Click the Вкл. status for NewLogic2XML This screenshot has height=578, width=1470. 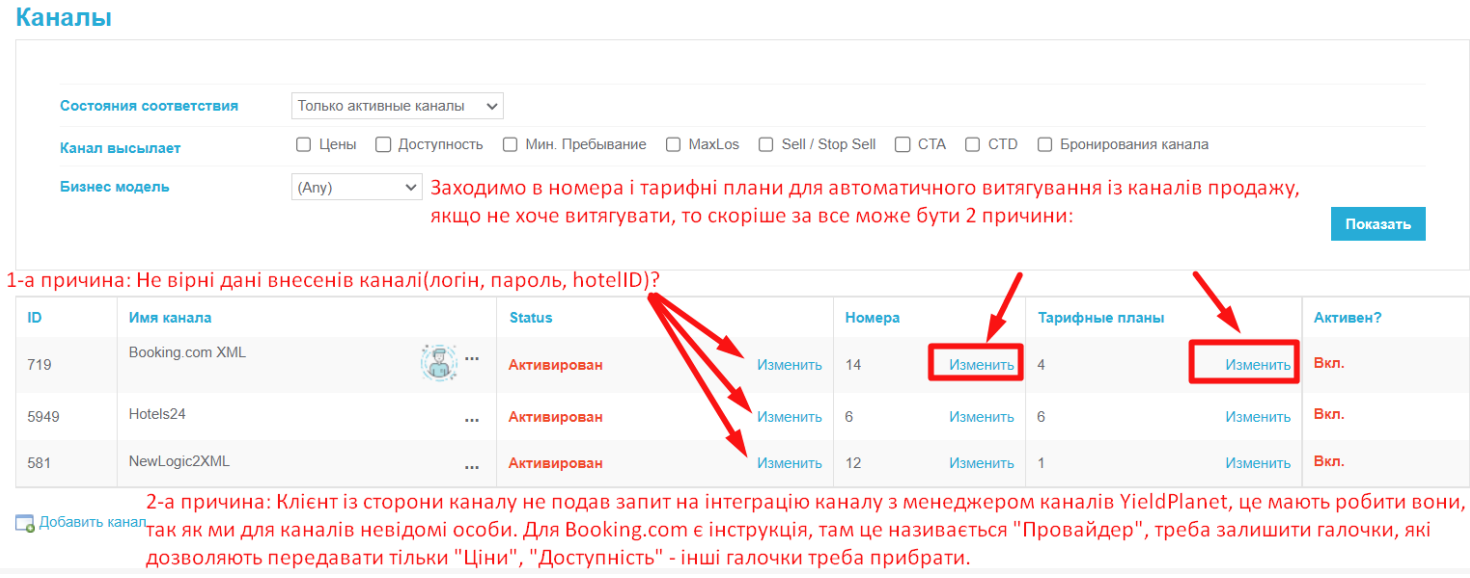pos(1328,462)
